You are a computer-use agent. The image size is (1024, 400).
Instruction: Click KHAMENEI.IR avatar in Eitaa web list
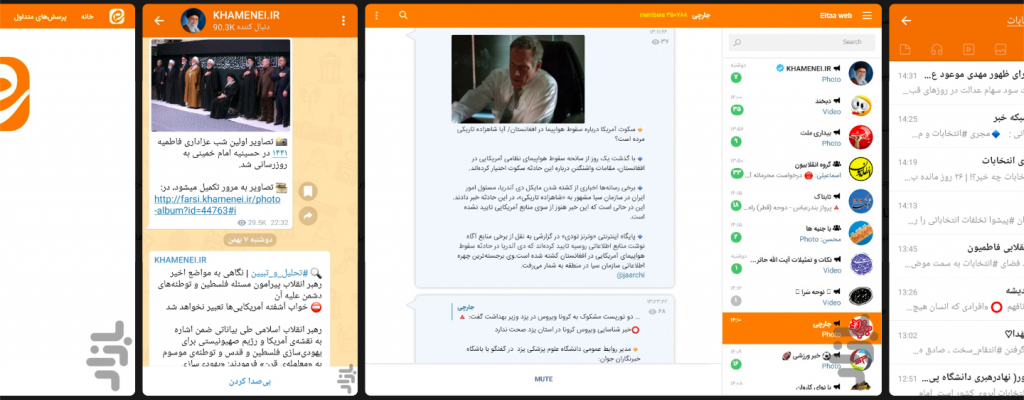pos(860,73)
